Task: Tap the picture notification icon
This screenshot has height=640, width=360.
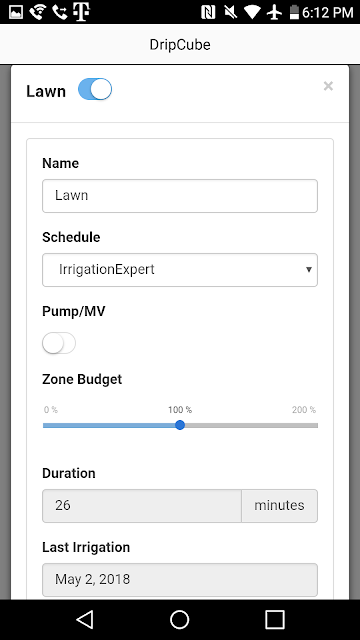Action: coord(16,12)
